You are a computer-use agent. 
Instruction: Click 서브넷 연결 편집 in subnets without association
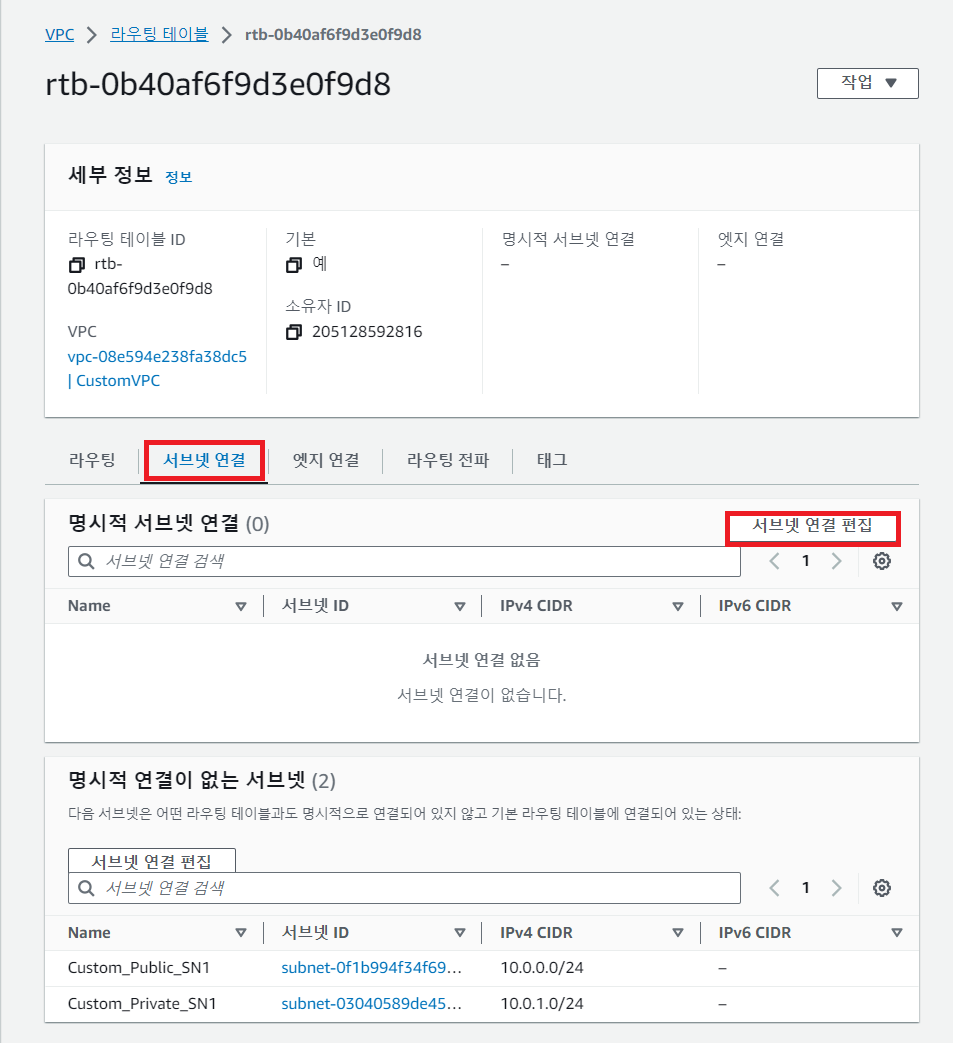point(152,861)
